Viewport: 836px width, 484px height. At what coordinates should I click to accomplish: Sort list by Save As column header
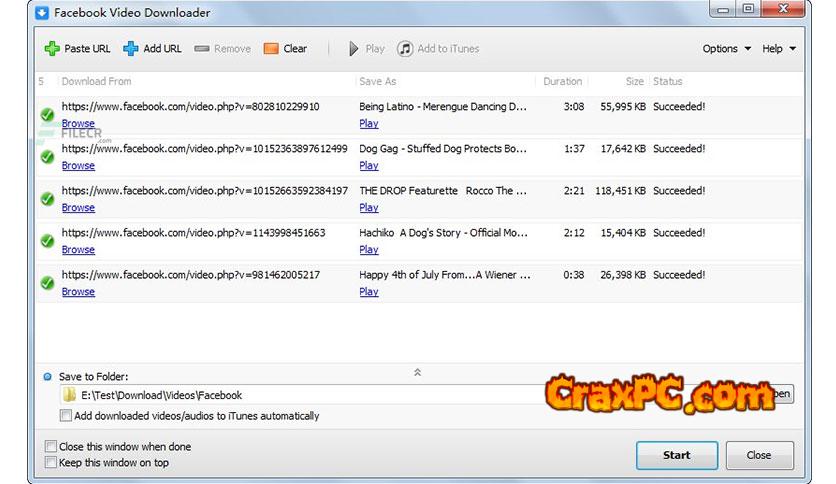point(377,82)
